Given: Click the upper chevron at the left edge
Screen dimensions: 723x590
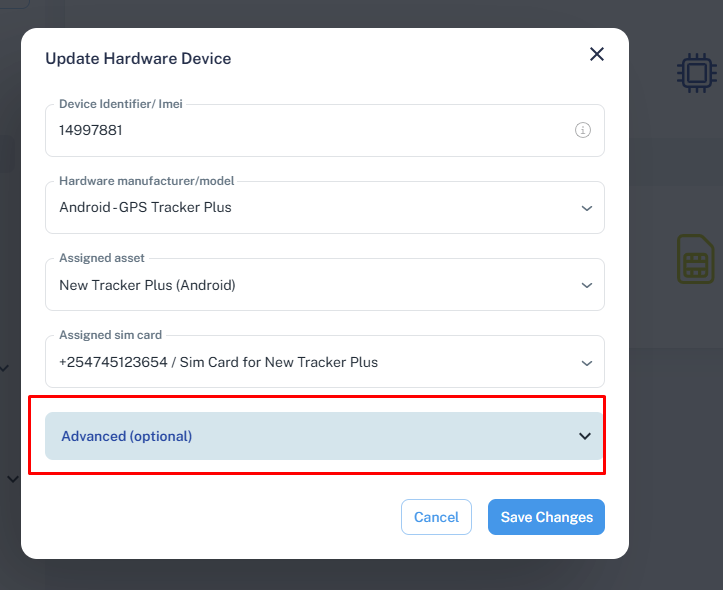Looking at the screenshot, I should click(x=5, y=368).
